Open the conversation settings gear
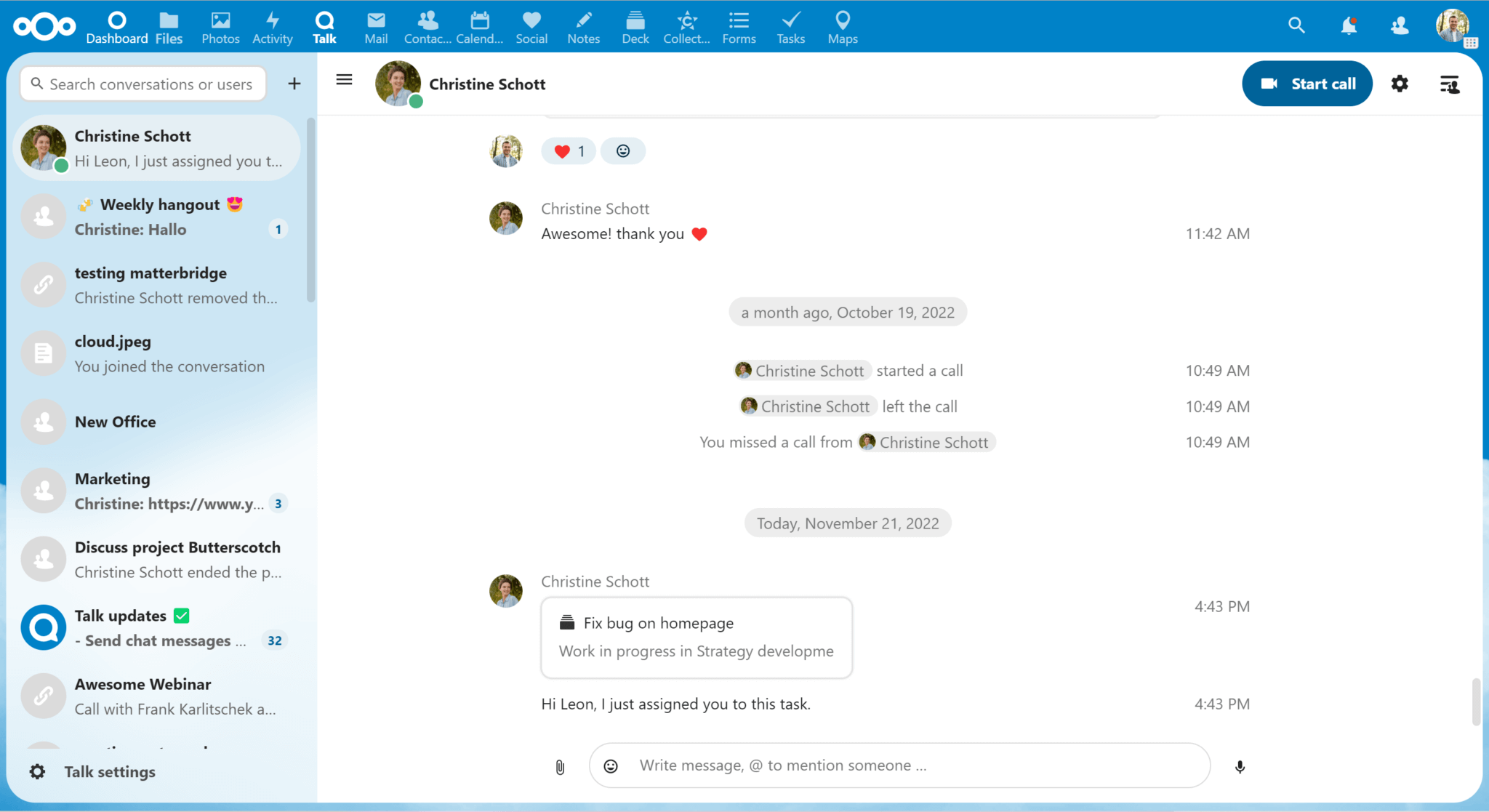This screenshot has width=1489, height=812. 1399,84
